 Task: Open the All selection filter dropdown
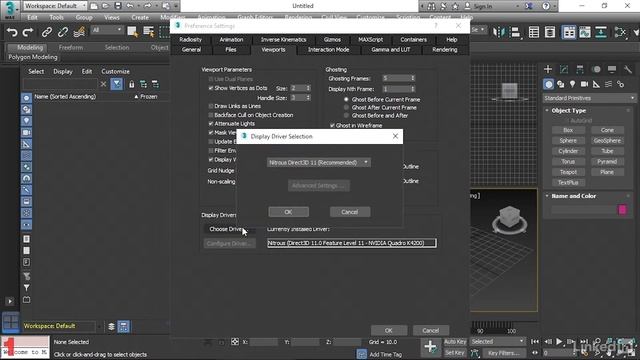tap(107, 30)
